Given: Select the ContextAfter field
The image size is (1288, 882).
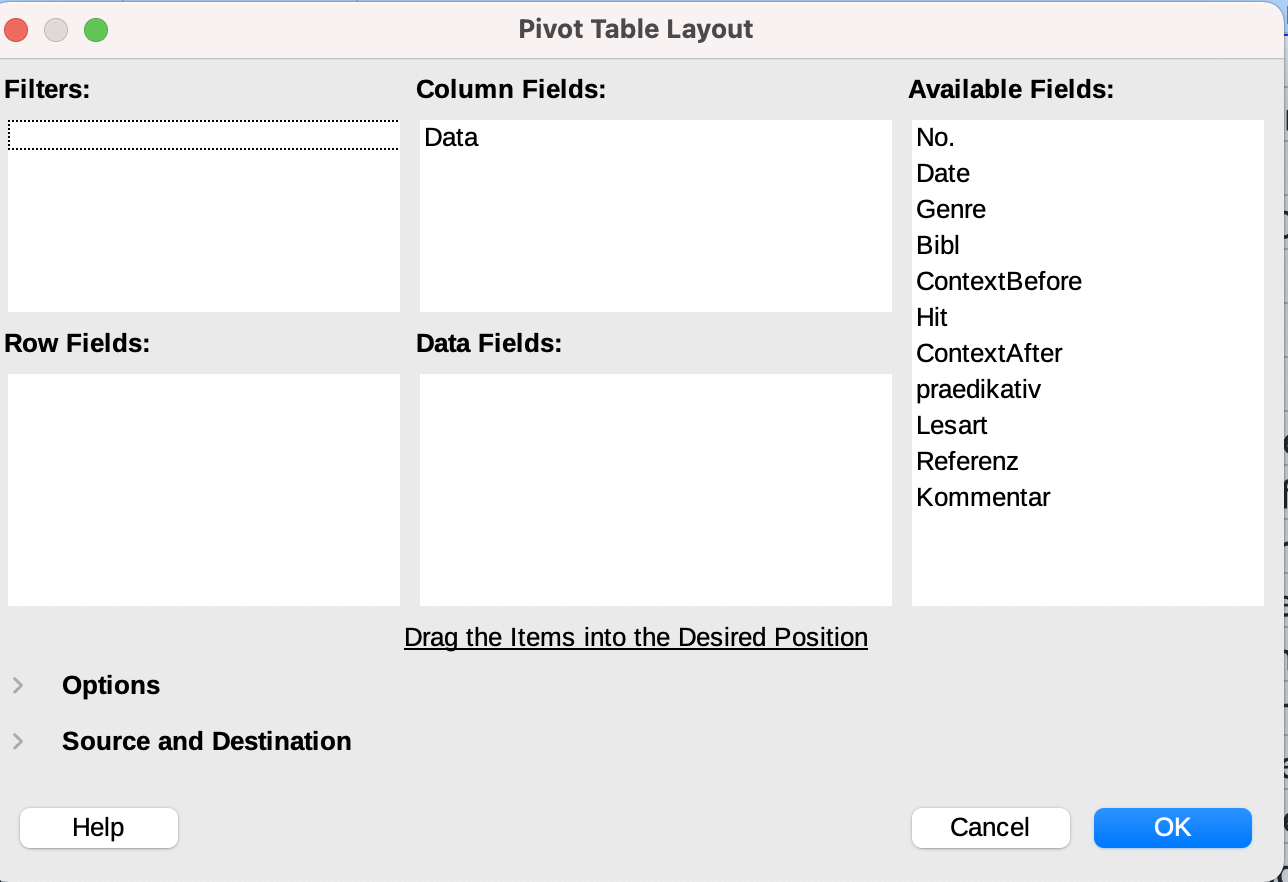Looking at the screenshot, I should [1087, 353].
